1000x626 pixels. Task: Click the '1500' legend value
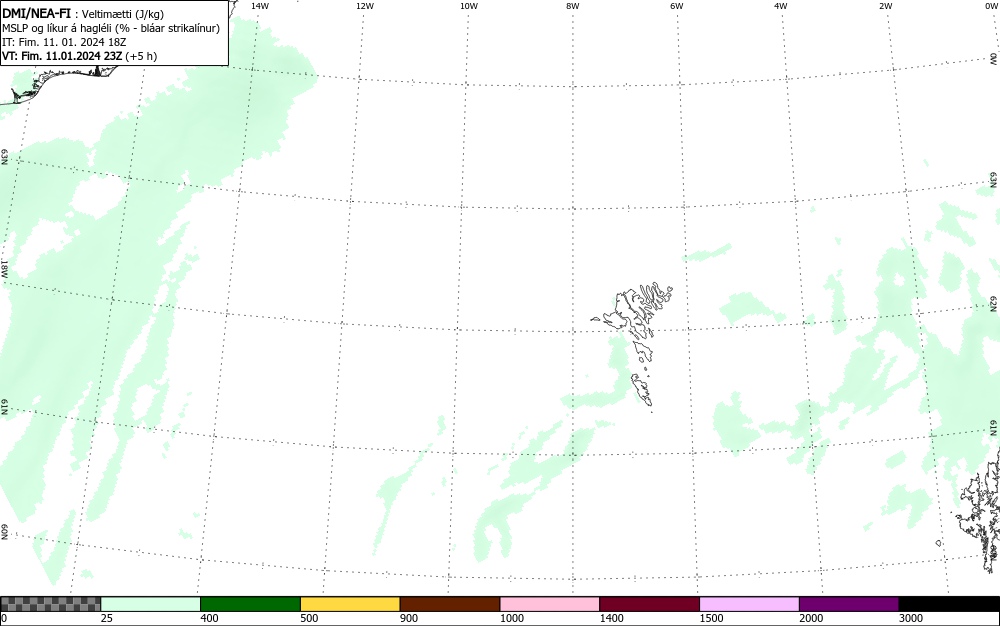(711, 618)
